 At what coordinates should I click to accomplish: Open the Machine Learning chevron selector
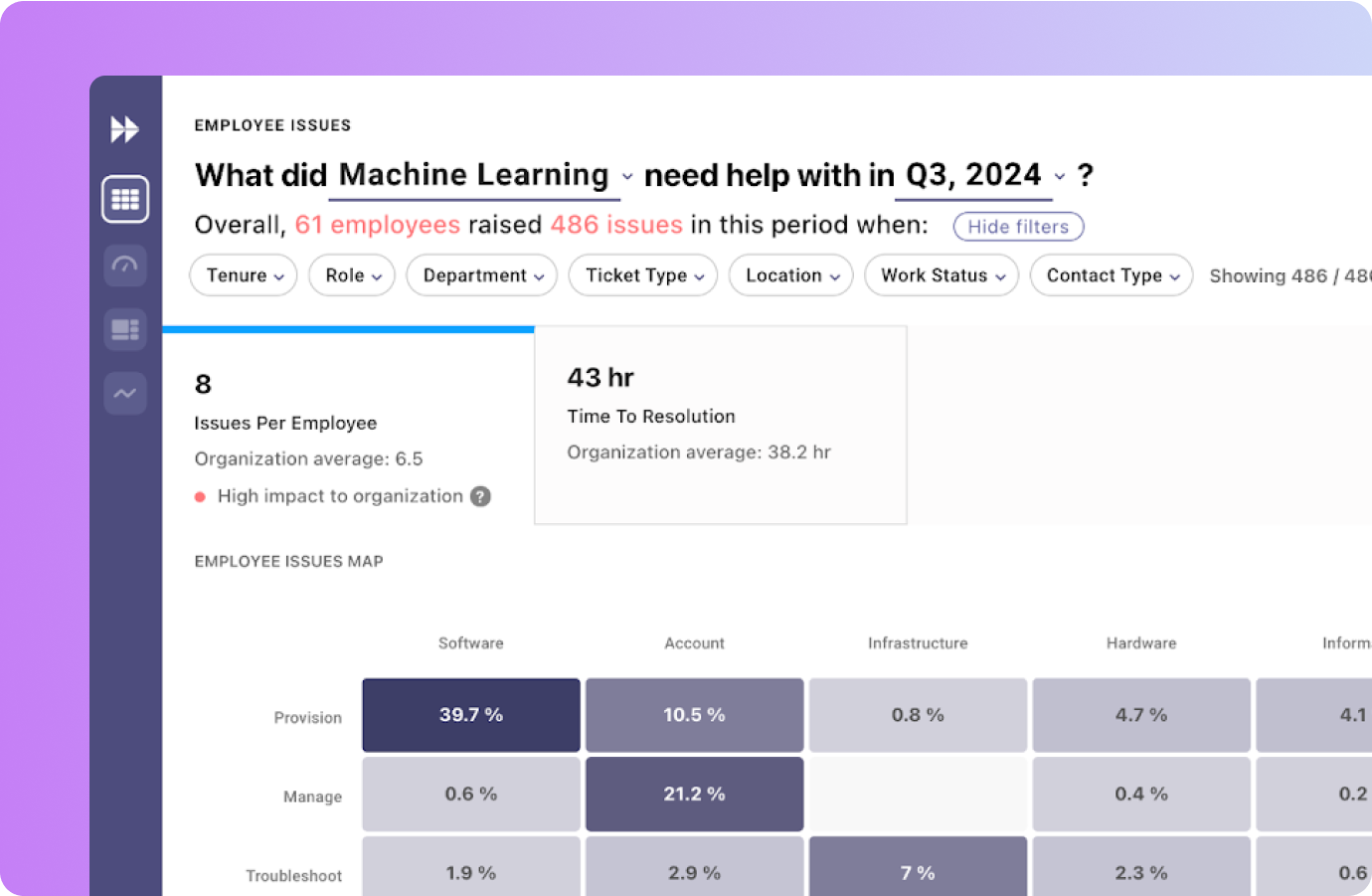coord(627,177)
